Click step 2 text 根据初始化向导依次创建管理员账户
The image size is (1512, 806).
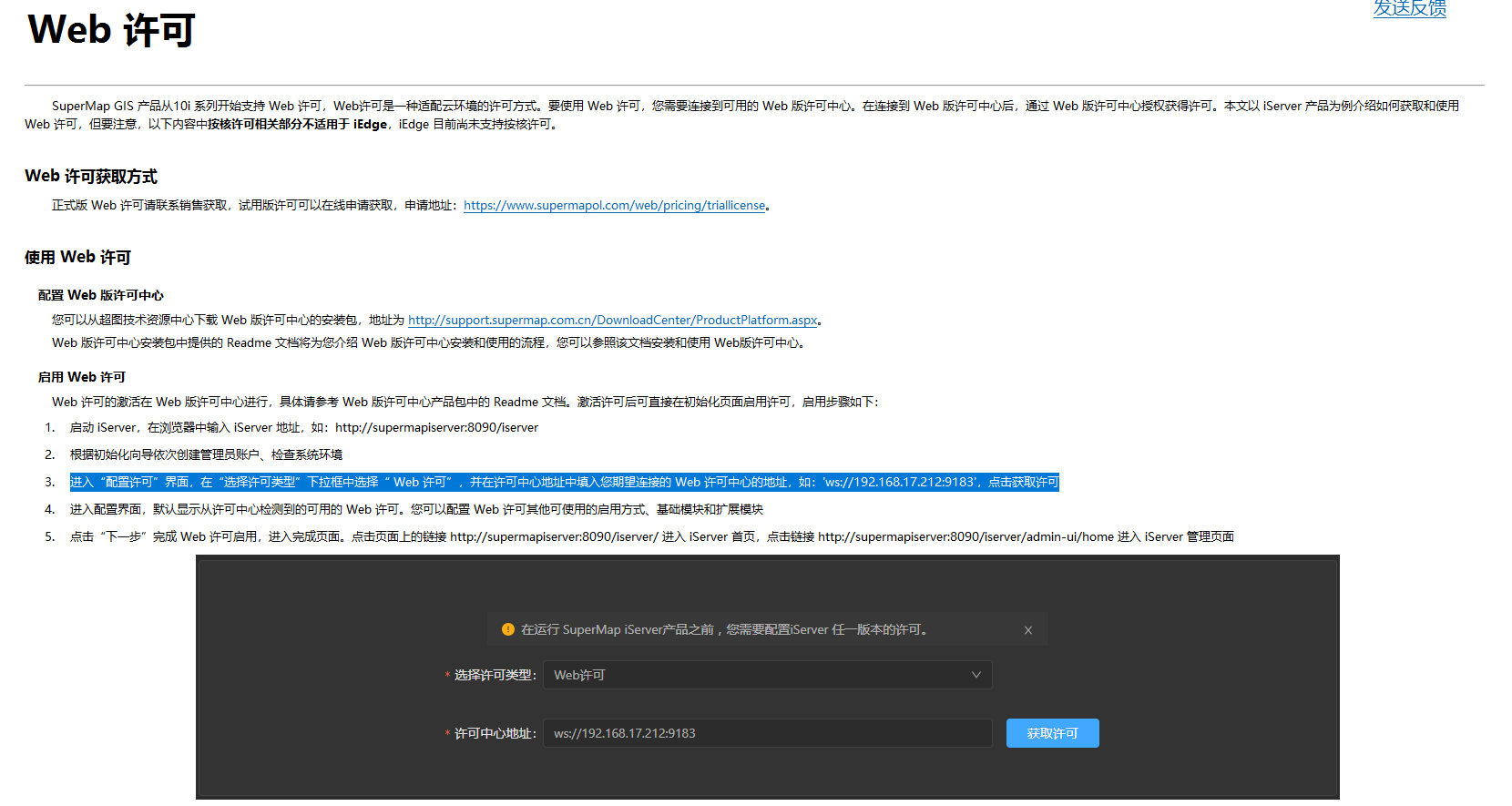(x=207, y=455)
